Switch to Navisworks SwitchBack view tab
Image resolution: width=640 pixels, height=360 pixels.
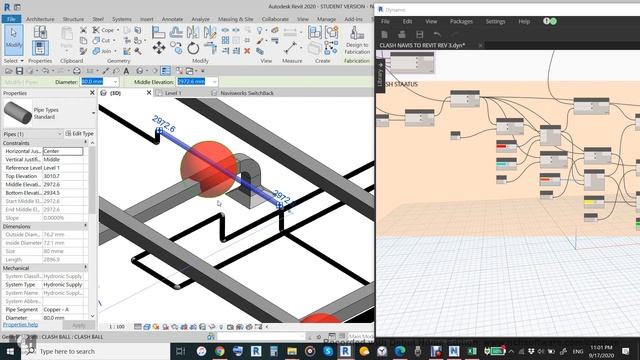(x=247, y=93)
